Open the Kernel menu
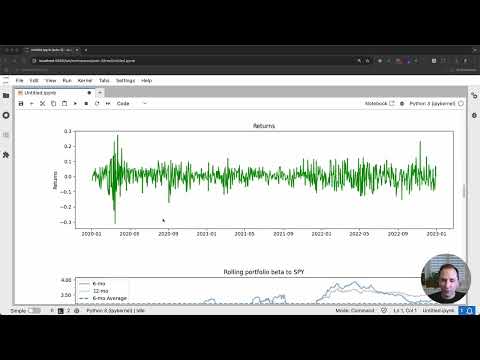Image resolution: width=480 pixels, height=360 pixels. [x=85, y=81]
